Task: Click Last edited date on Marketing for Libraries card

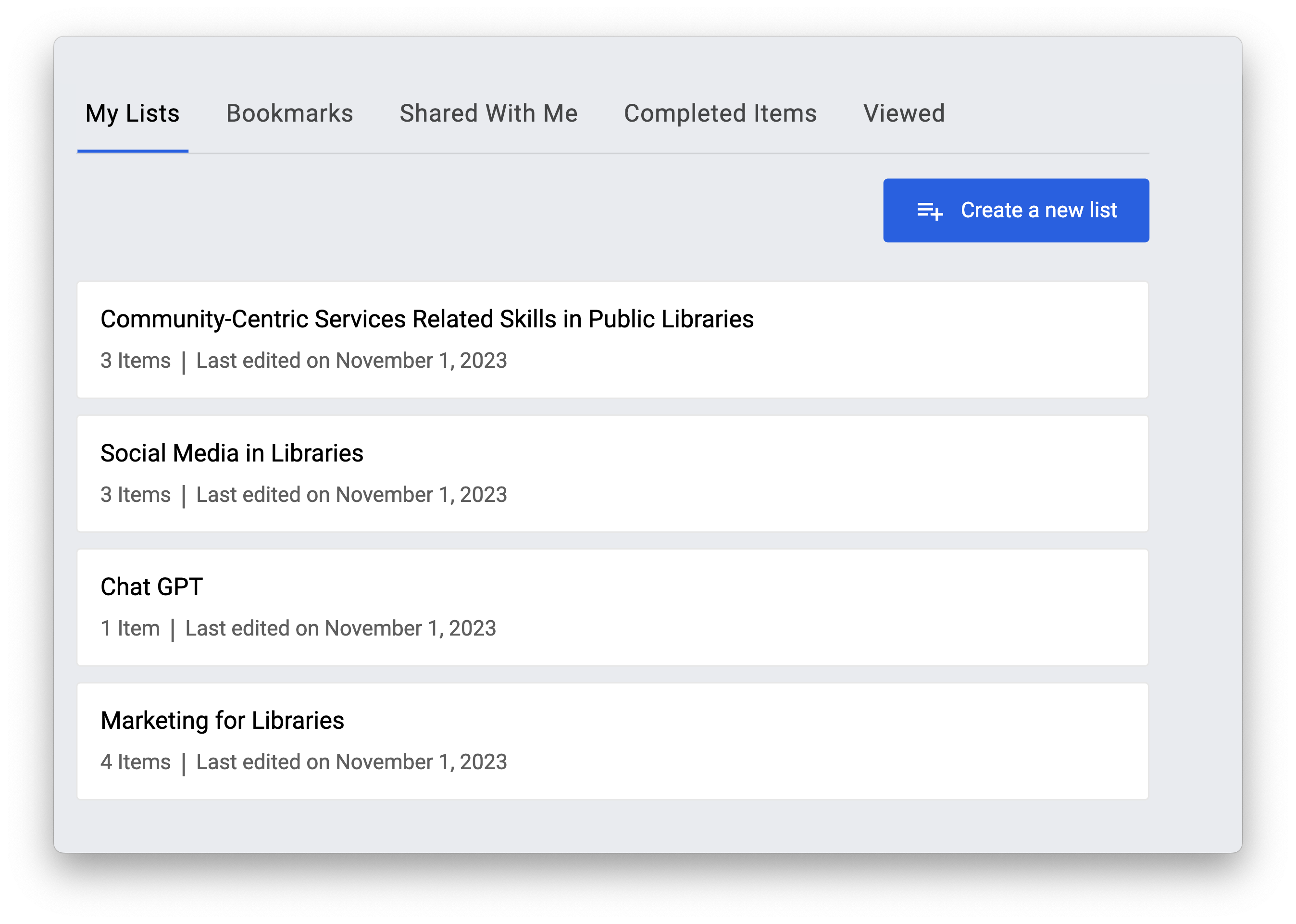Action: 351,762
